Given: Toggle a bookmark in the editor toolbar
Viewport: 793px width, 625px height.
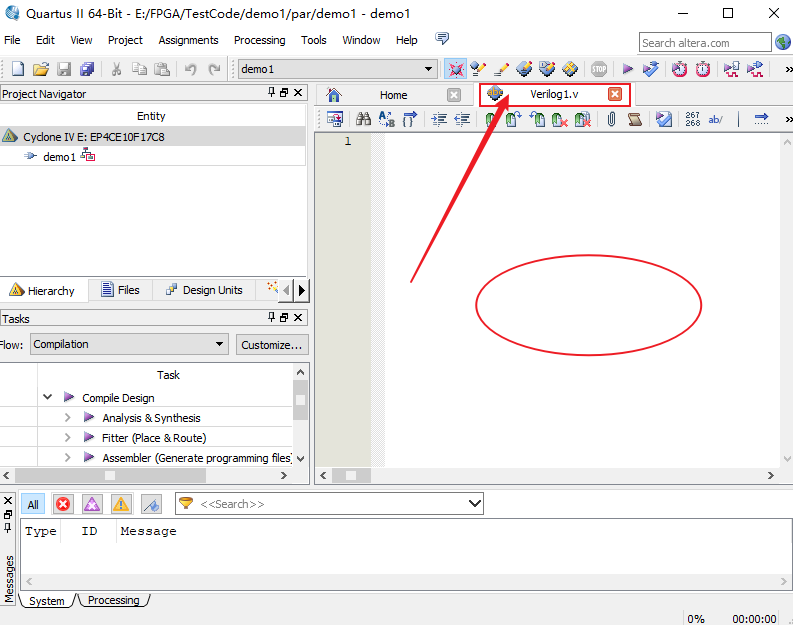Looking at the screenshot, I should 490,119.
